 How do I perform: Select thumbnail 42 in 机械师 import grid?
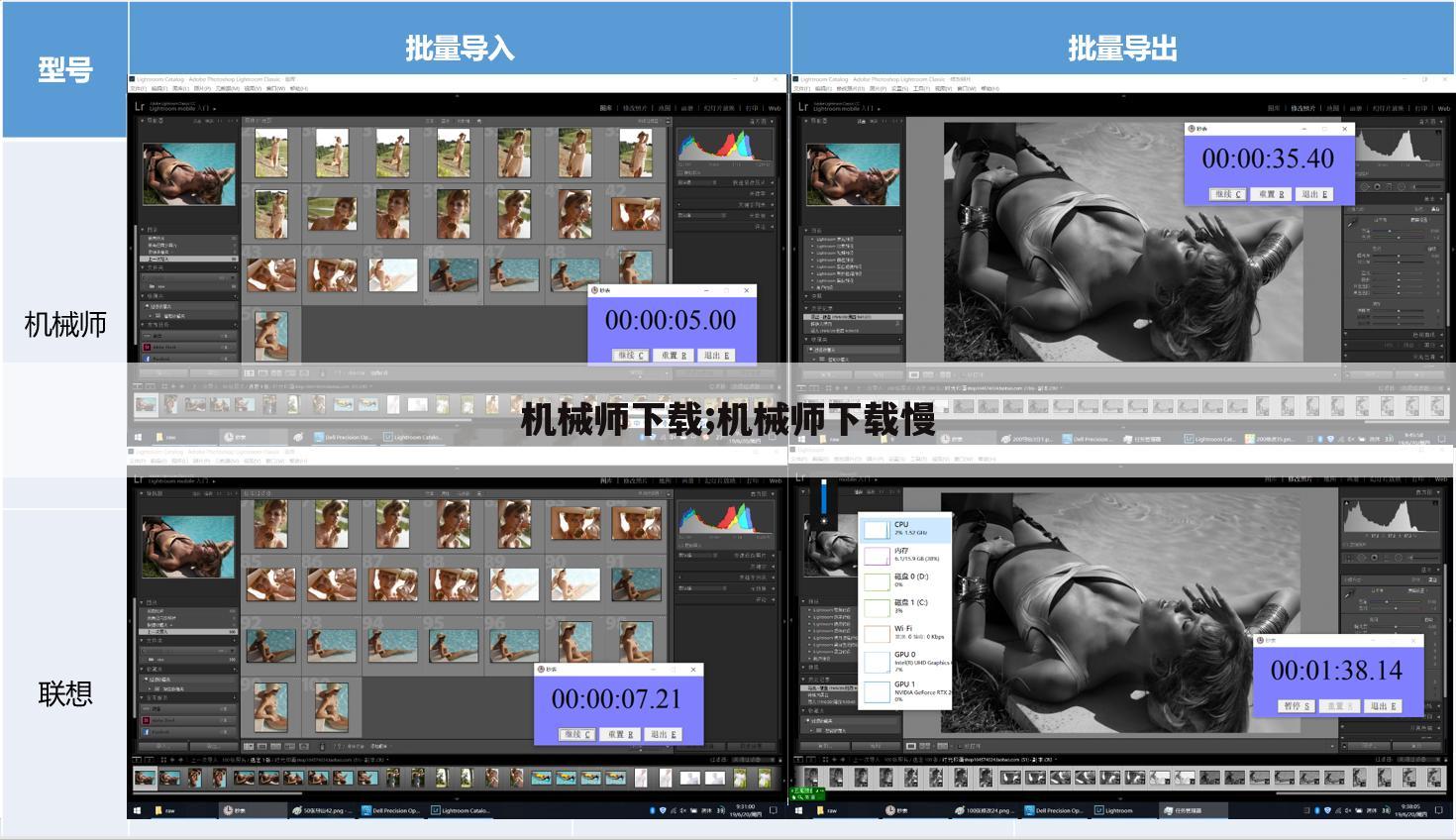pos(635,213)
